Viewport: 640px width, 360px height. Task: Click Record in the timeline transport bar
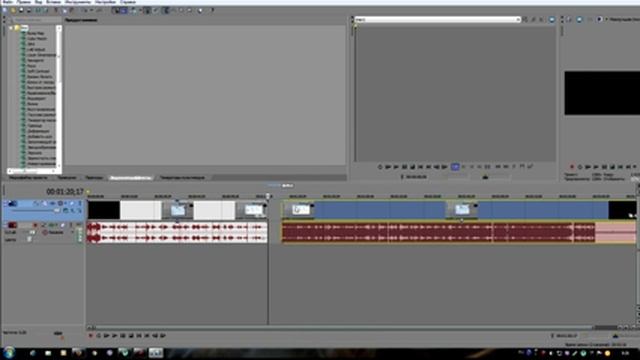(x=91, y=336)
